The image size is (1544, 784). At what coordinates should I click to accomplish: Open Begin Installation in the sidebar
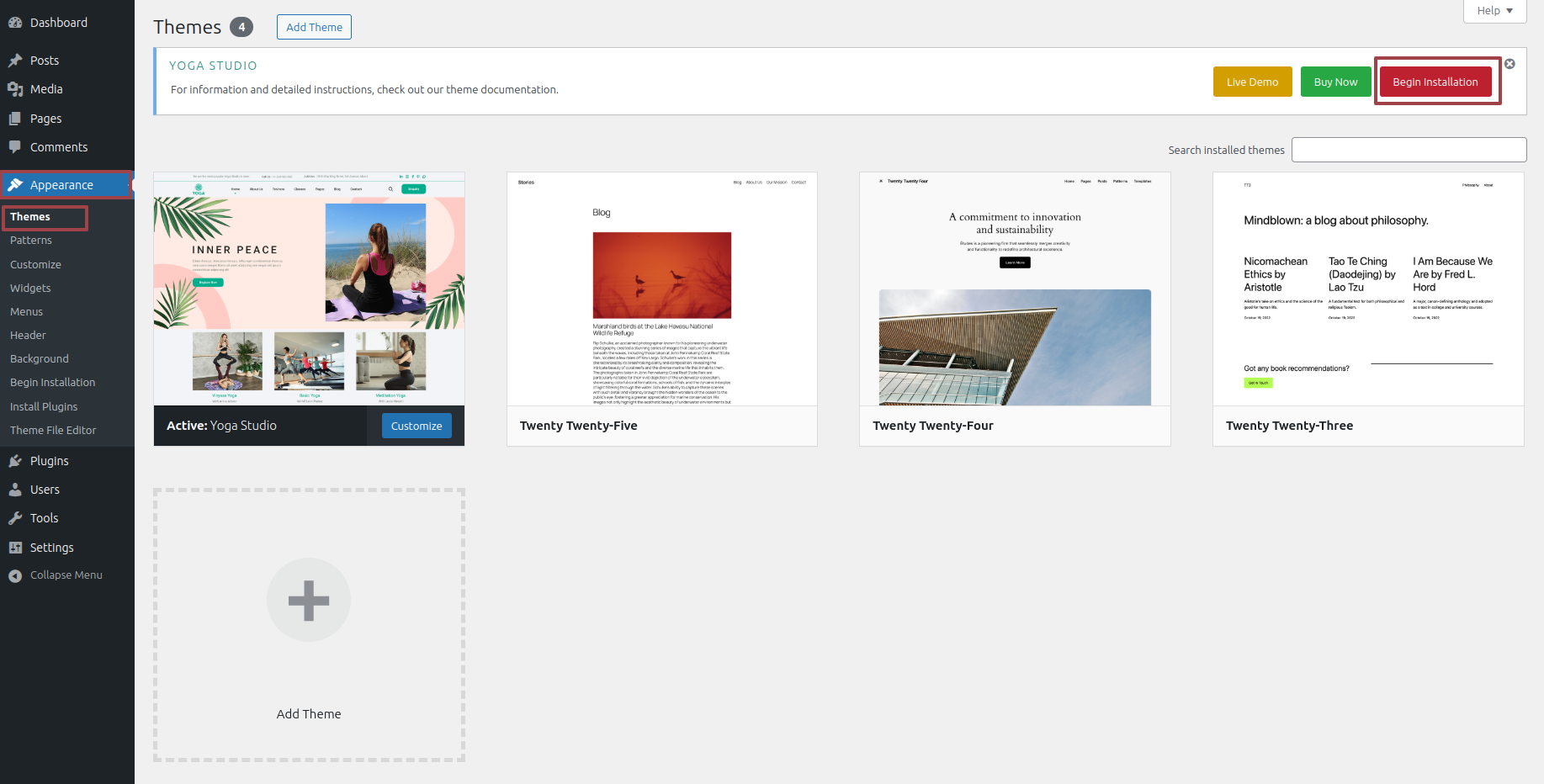point(52,382)
